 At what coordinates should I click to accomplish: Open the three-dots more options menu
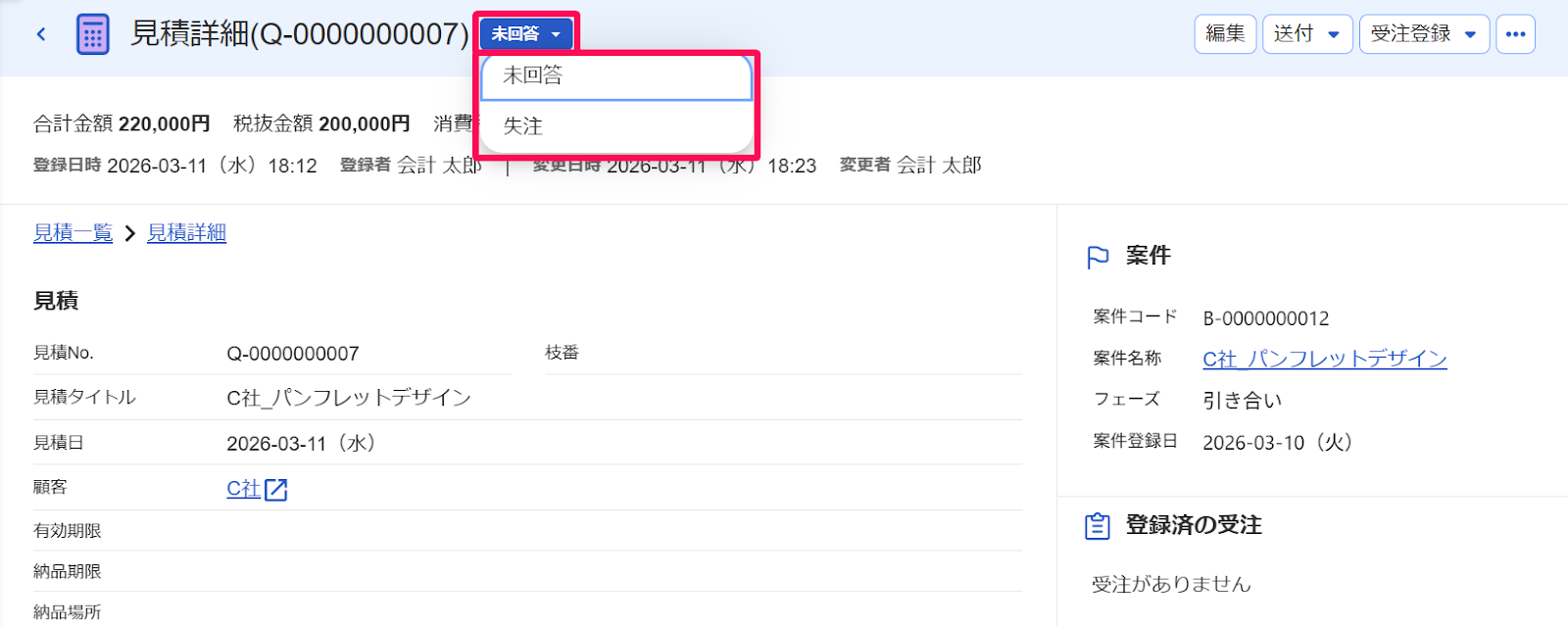tap(1515, 34)
